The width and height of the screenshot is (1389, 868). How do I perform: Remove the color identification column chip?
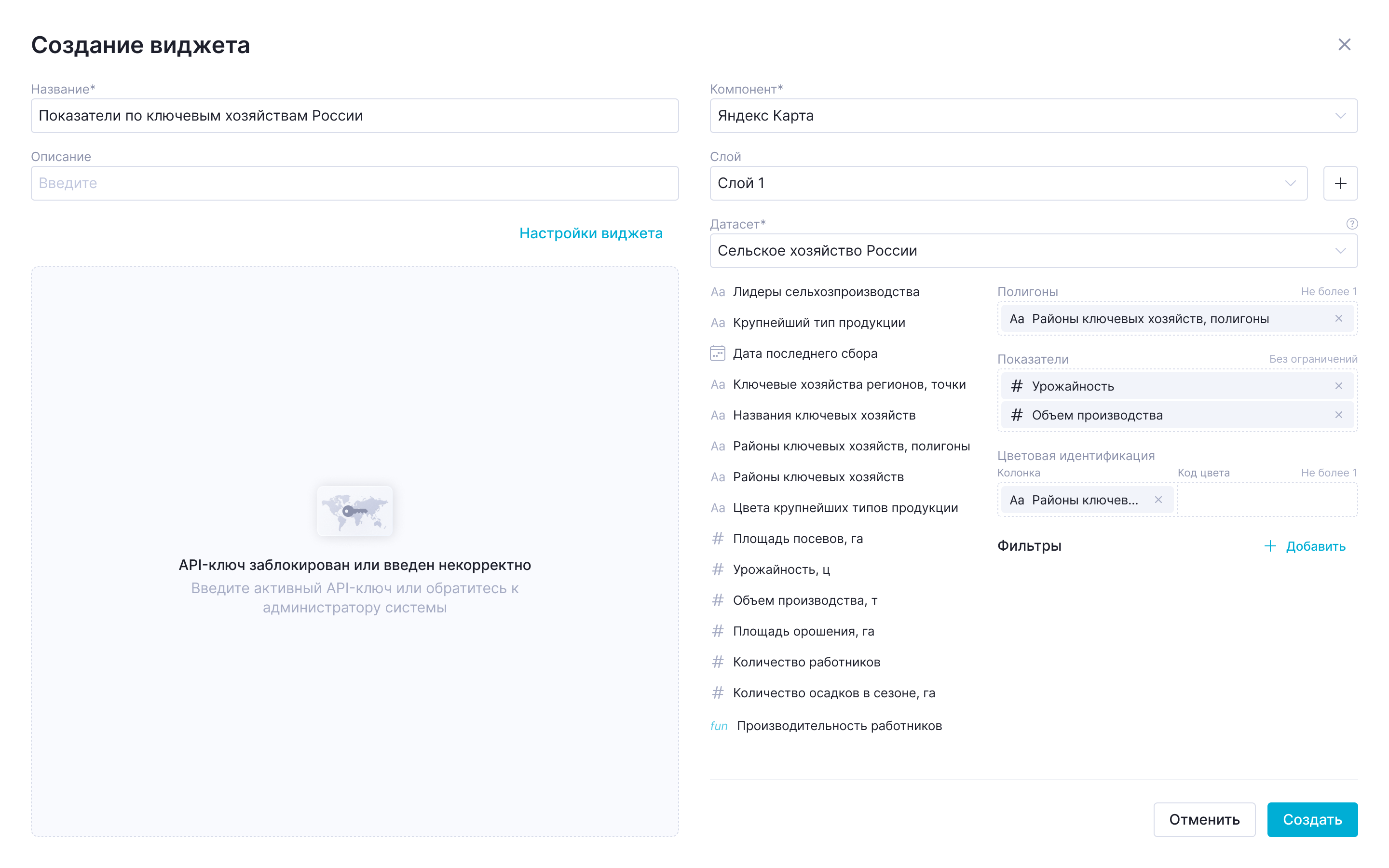pos(1157,500)
